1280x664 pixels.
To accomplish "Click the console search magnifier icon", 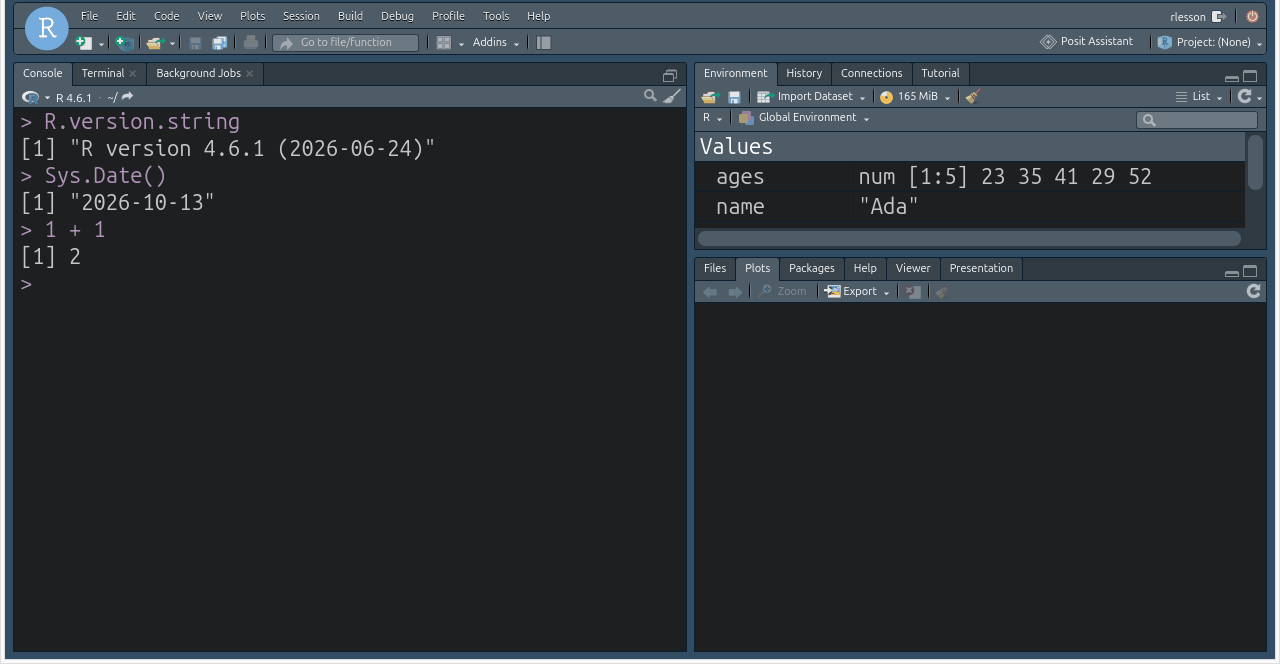I will [x=650, y=96].
